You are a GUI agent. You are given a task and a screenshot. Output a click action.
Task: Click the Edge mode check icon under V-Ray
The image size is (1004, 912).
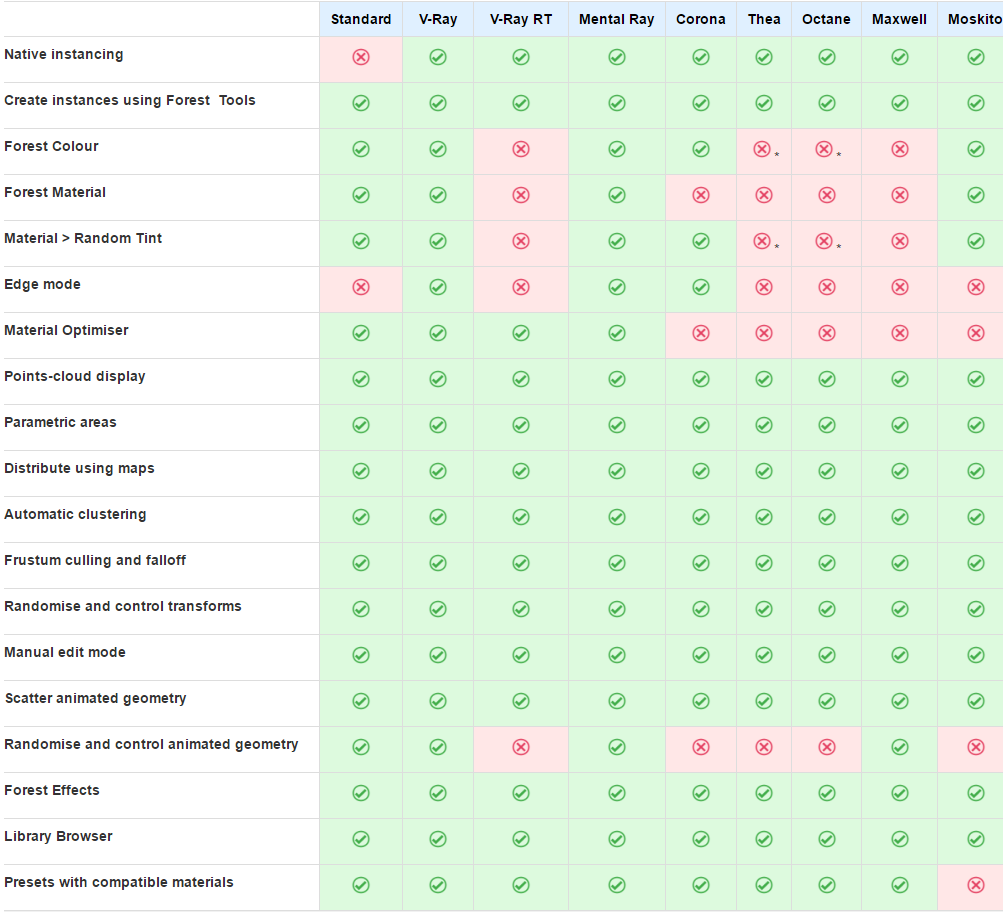point(438,288)
